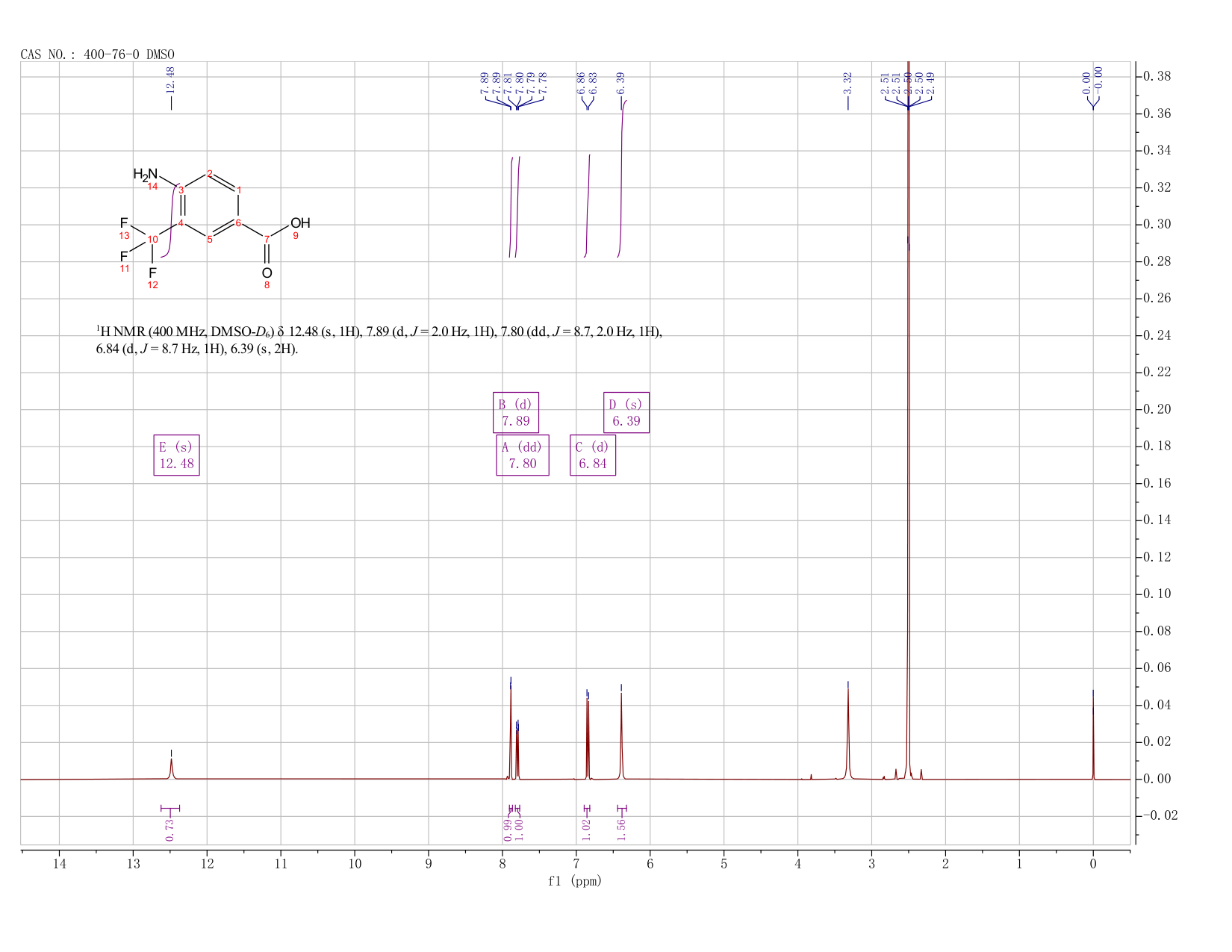
Task: Select the fluorine atom labeled 11
Action: (x=124, y=256)
